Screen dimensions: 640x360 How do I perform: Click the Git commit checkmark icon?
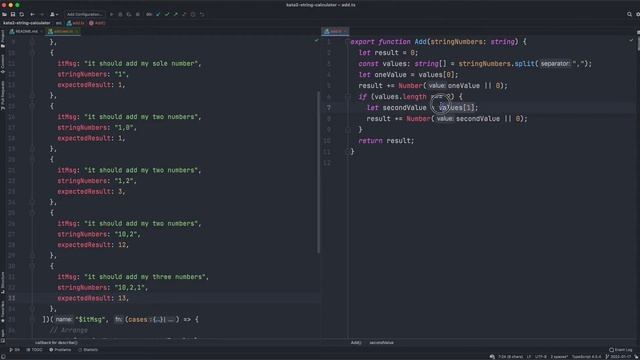tap(167, 14)
